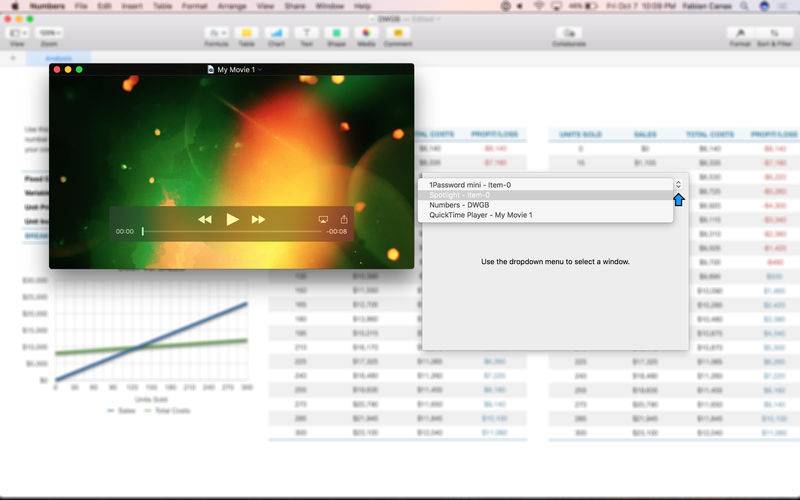Open Notification Center icon
The height and width of the screenshot is (500, 800).
(x=783, y=6)
